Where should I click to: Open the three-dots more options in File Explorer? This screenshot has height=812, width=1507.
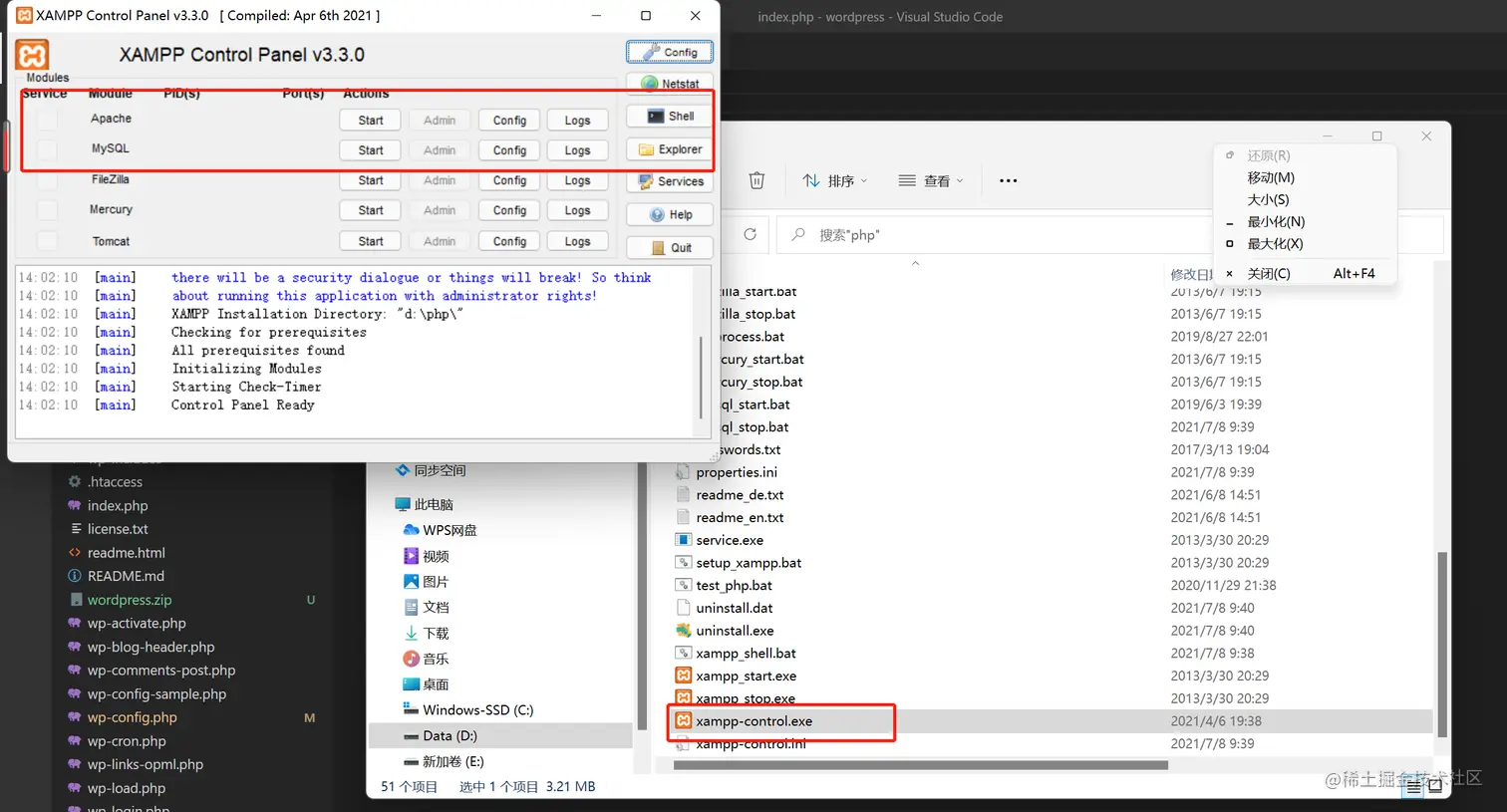pyautogui.click(x=1008, y=180)
